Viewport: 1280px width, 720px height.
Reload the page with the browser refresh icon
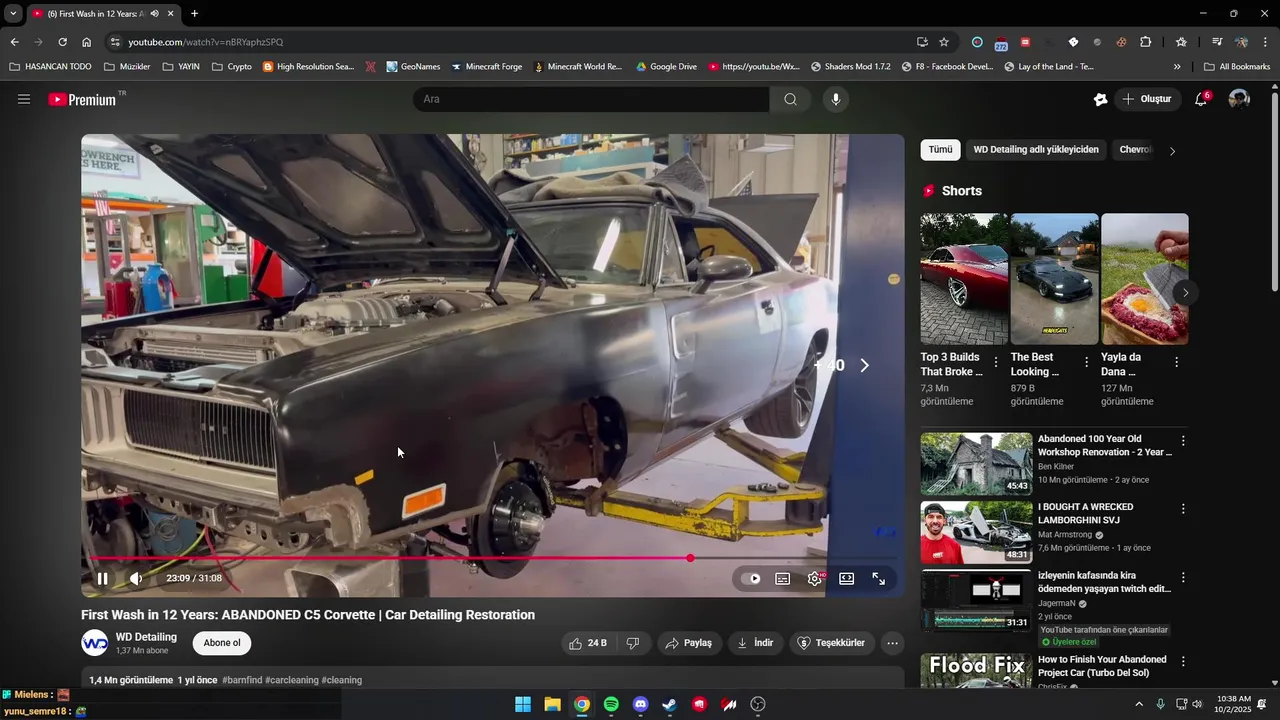click(x=62, y=42)
